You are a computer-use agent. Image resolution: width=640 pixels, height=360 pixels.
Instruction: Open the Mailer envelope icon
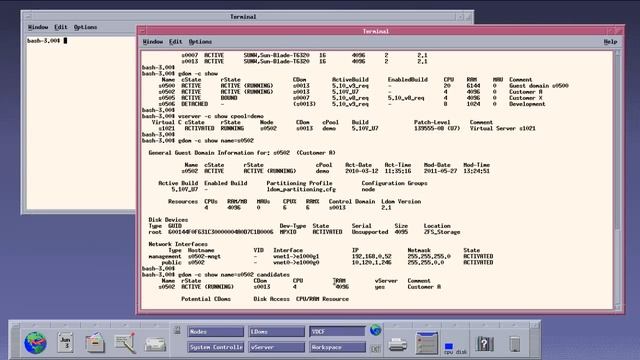pos(156,344)
